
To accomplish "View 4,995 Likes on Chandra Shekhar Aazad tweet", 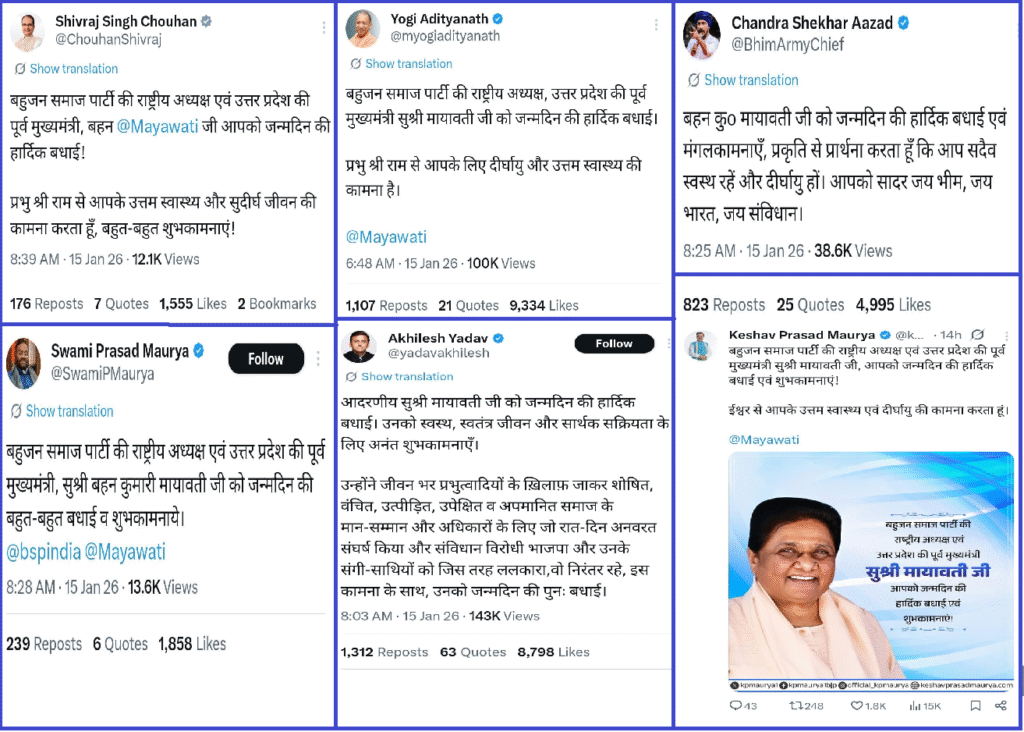I will (893, 305).
